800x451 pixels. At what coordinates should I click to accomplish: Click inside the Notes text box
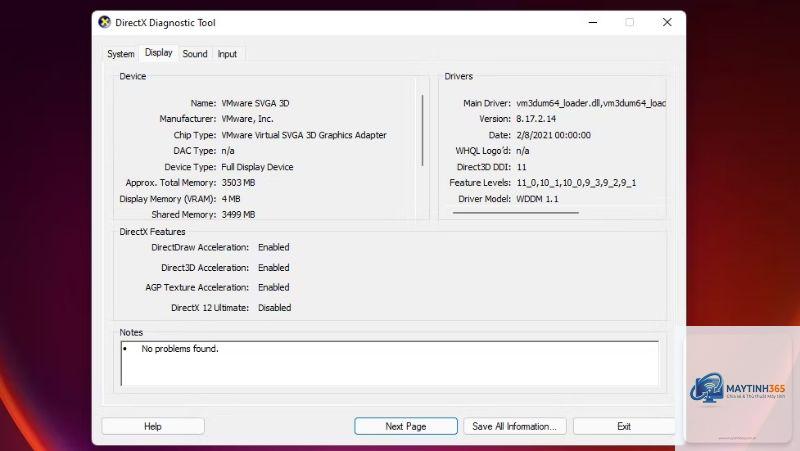click(390, 363)
